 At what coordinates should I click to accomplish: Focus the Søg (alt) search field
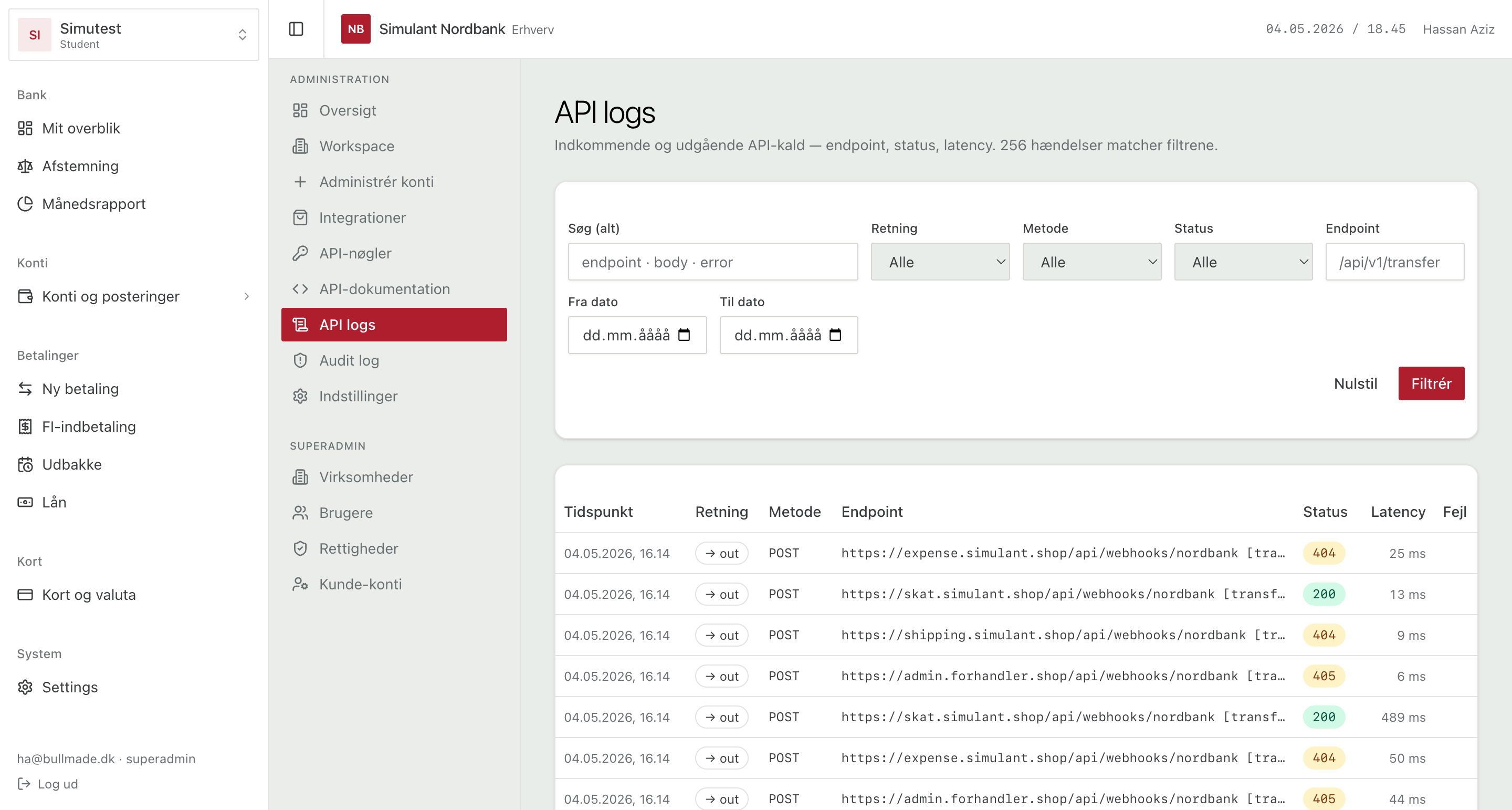(x=712, y=262)
